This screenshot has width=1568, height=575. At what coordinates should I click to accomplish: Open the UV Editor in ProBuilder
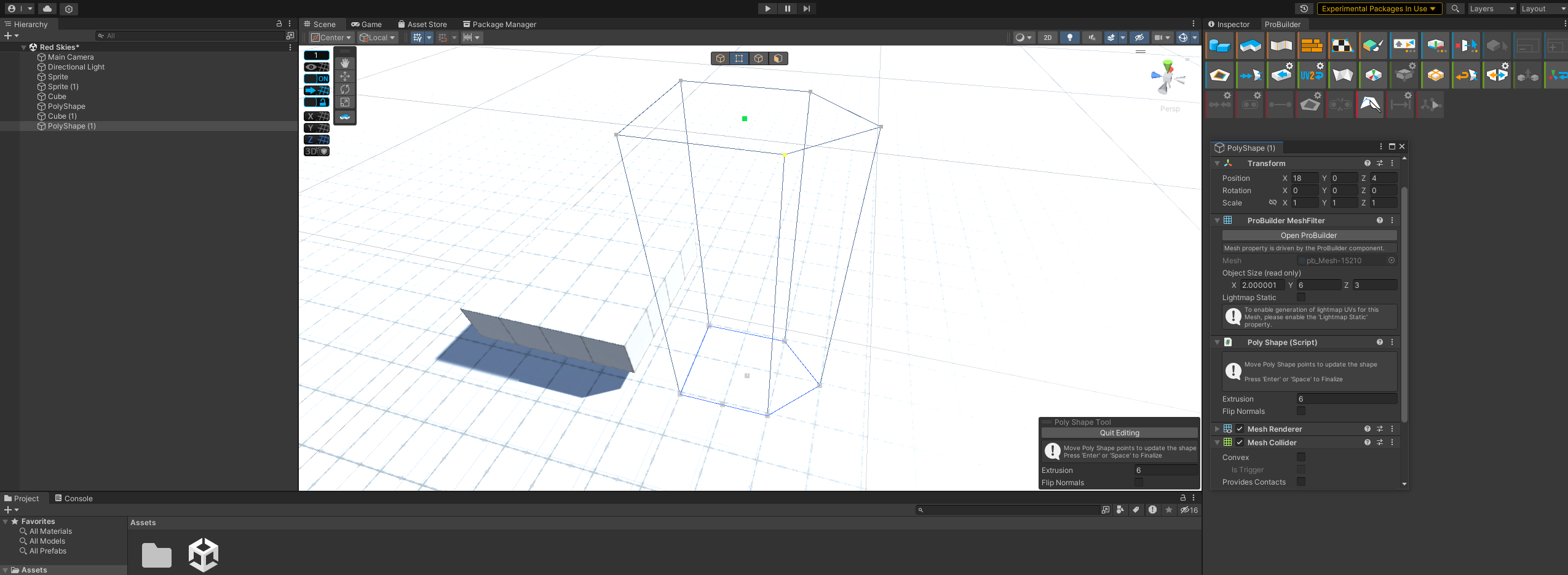click(x=1344, y=46)
